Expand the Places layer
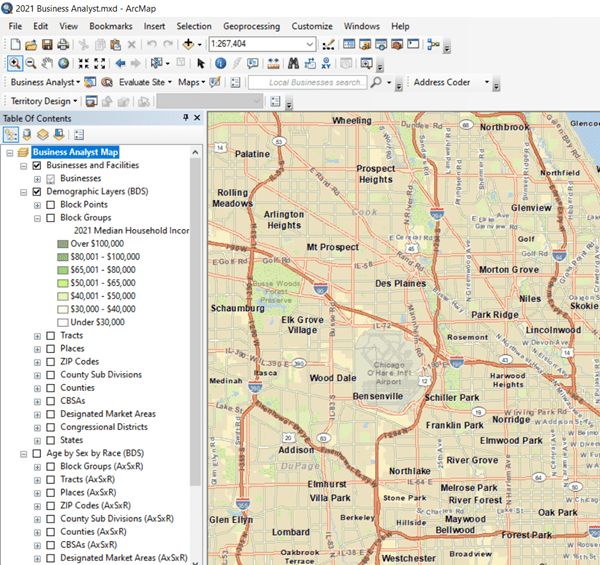This screenshot has width=600, height=565. tap(37, 349)
